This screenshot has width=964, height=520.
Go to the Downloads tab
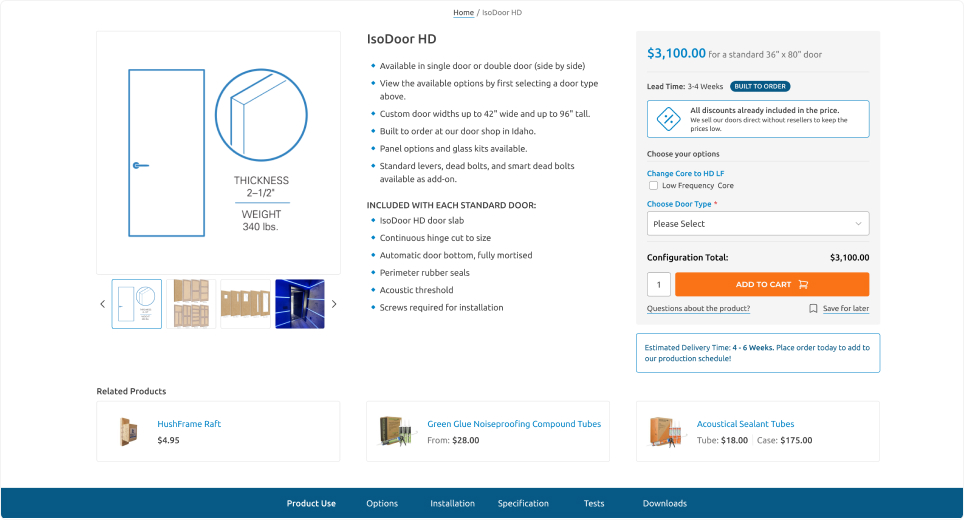click(x=664, y=503)
